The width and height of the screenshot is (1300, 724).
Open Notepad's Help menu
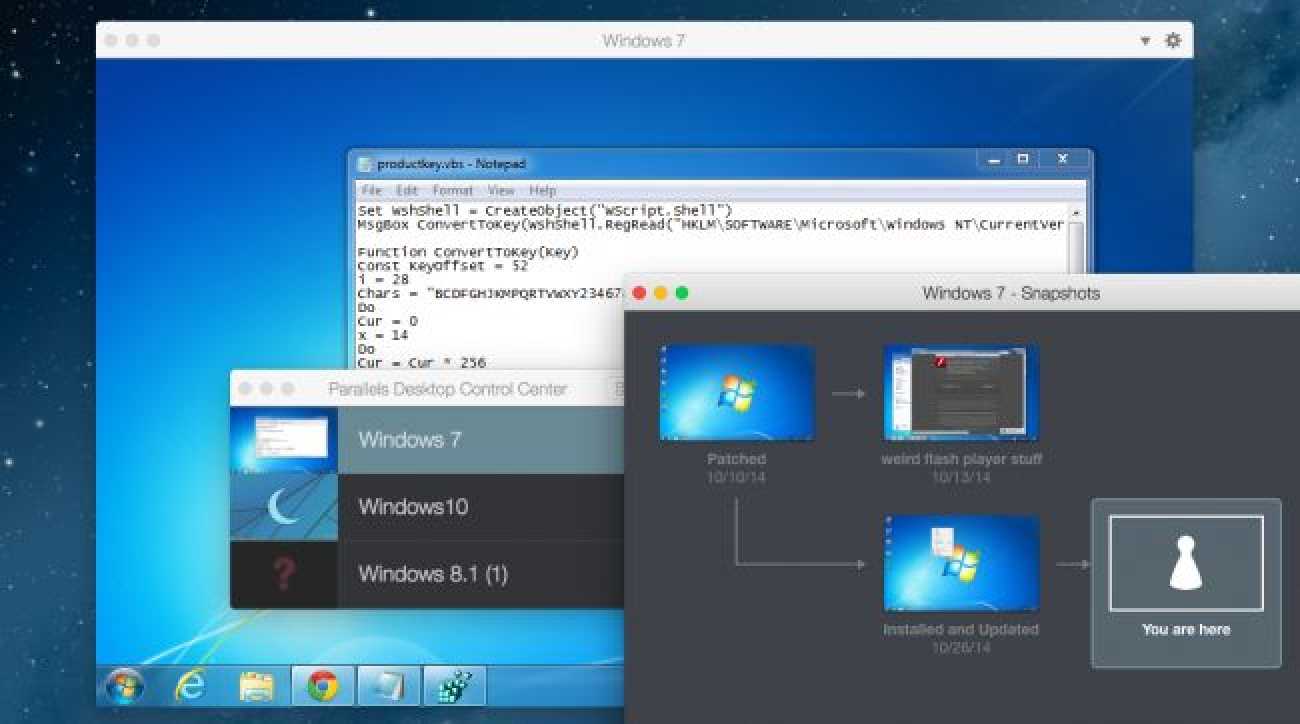click(x=542, y=190)
